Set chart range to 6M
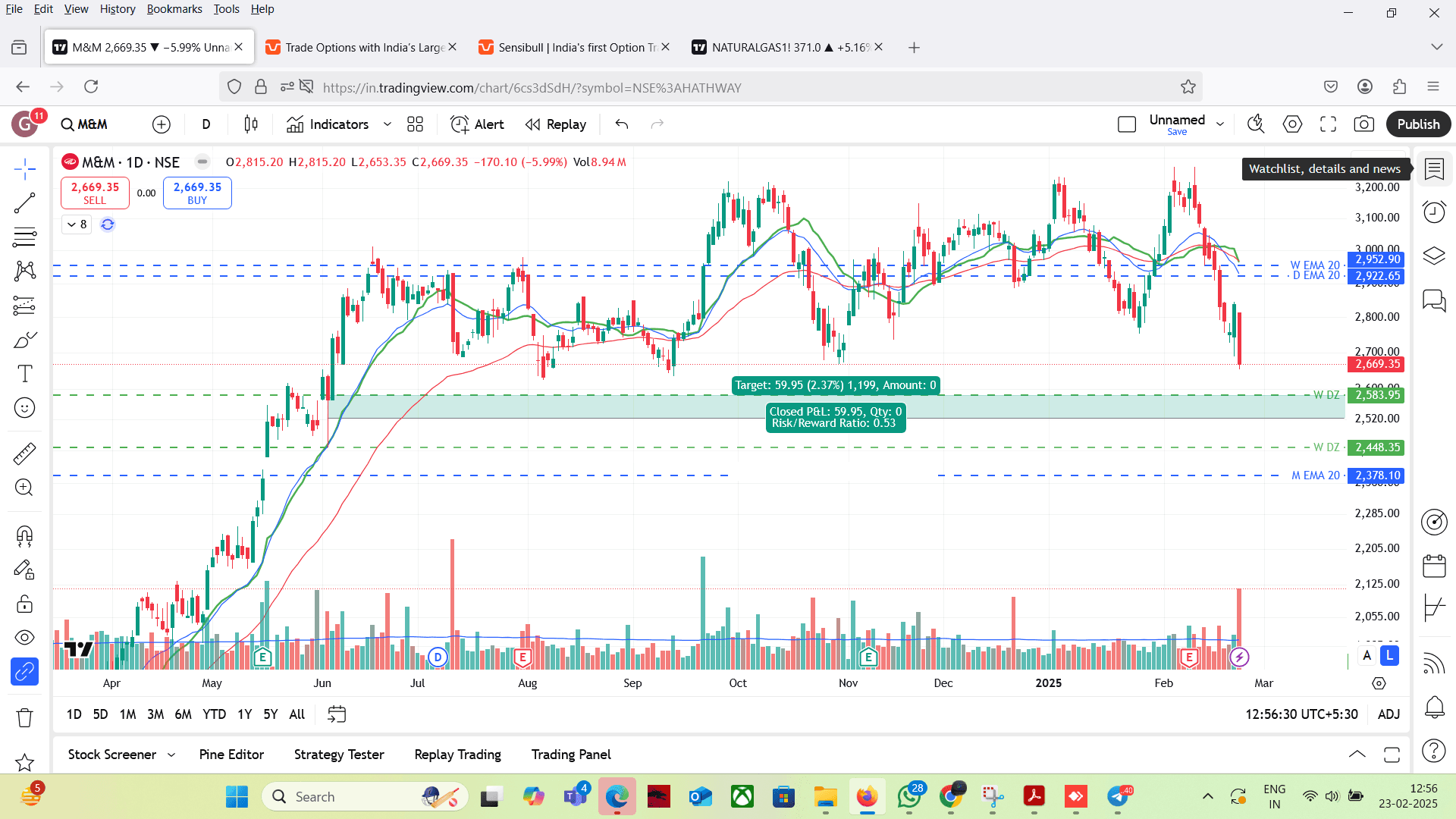 [183, 714]
